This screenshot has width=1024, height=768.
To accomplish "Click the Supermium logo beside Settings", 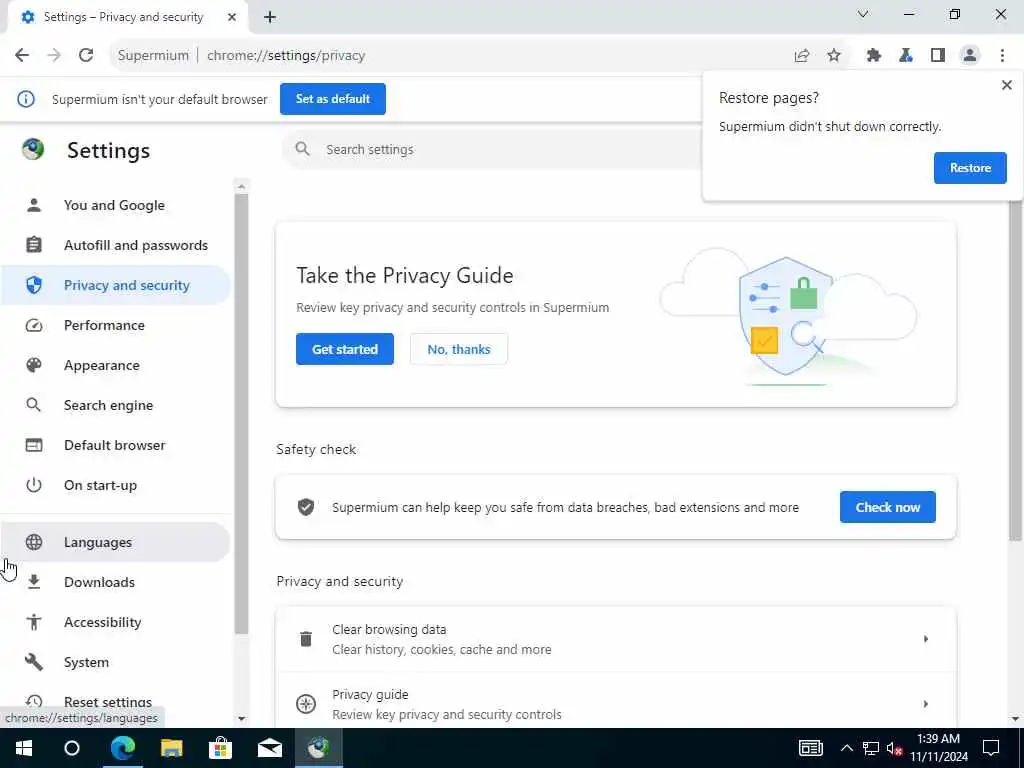I will coord(33,150).
